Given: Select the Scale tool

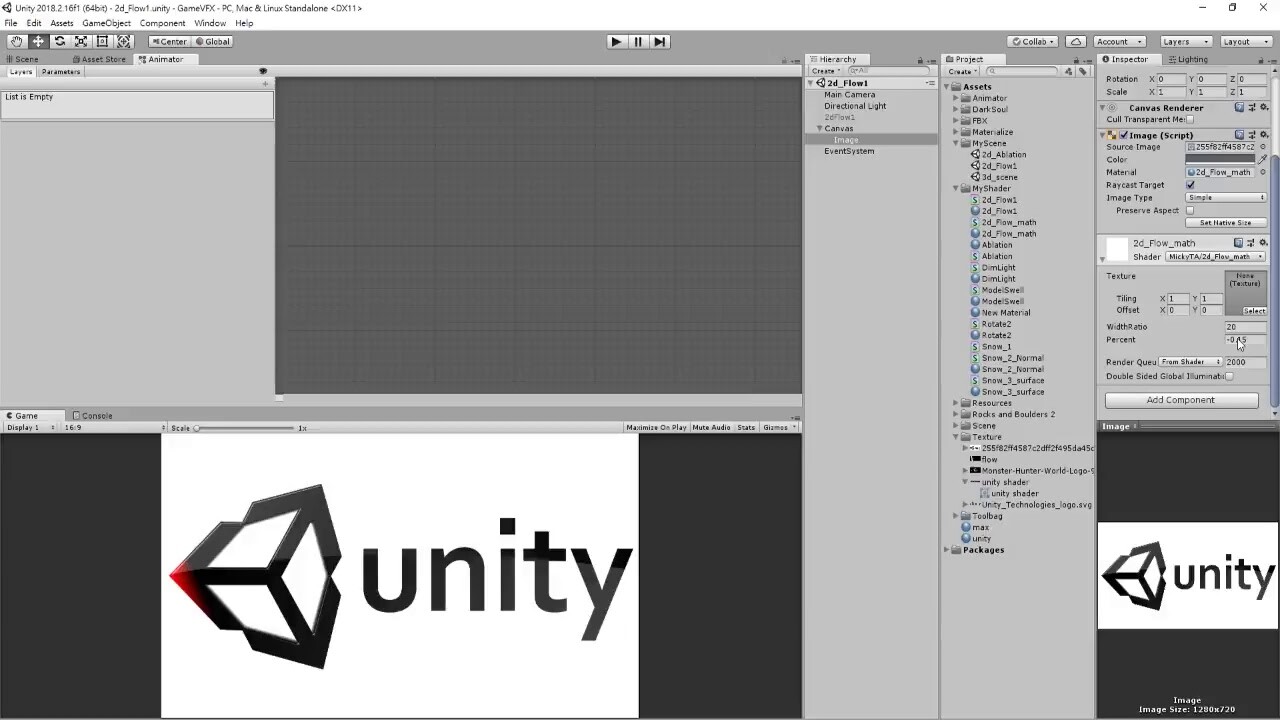Looking at the screenshot, I should (81, 41).
